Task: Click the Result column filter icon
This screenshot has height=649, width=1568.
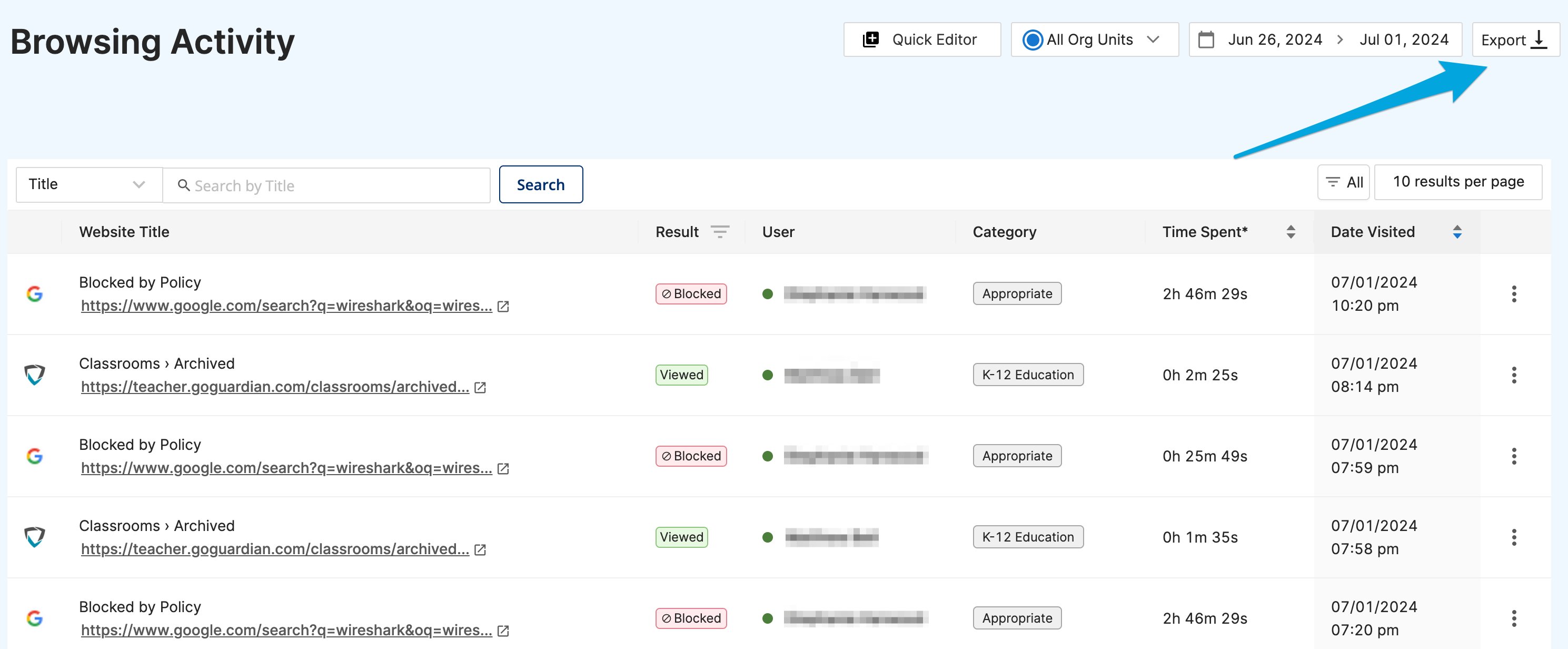Action: [x=719, y=232]
